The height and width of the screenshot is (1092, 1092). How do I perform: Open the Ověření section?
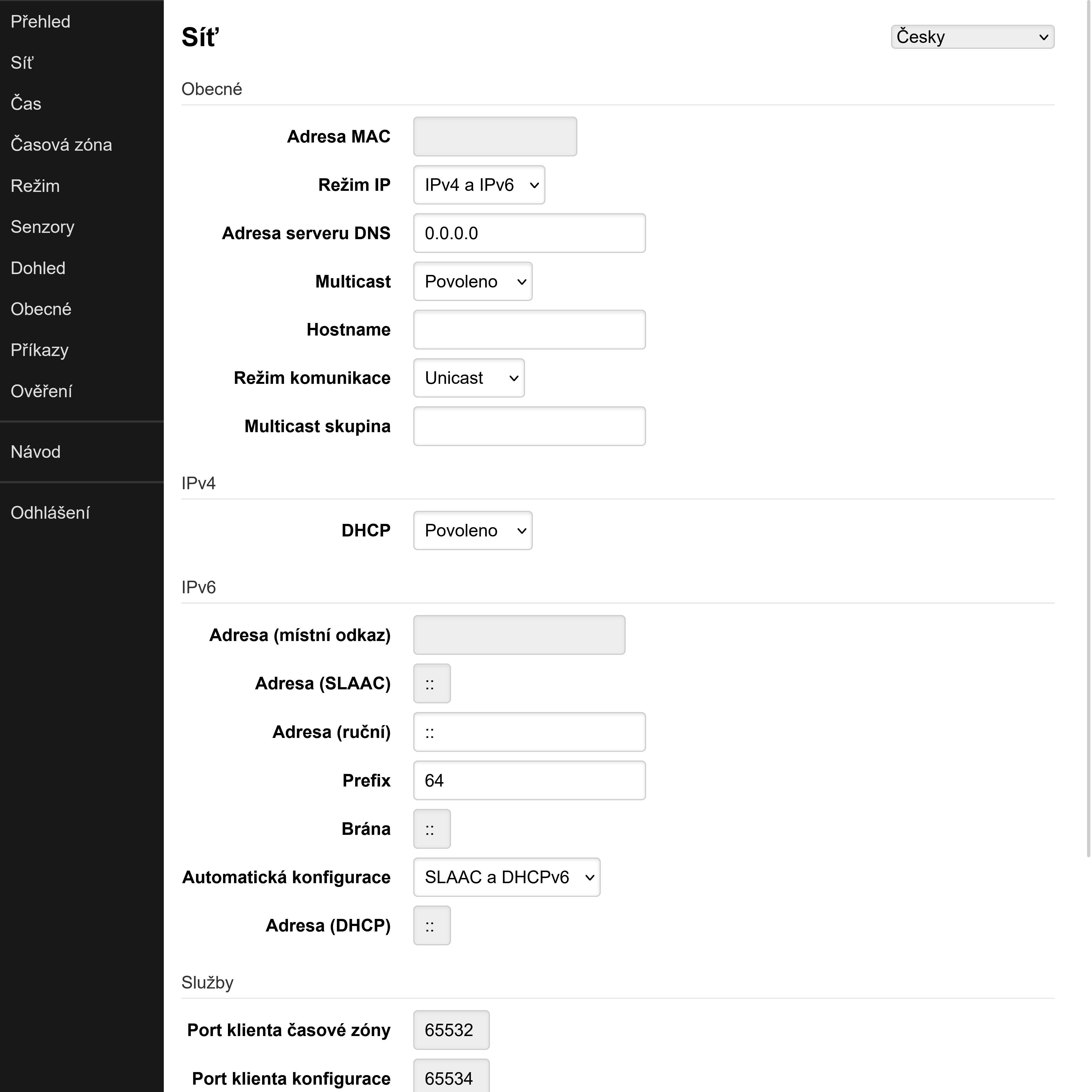pos(41,391)
